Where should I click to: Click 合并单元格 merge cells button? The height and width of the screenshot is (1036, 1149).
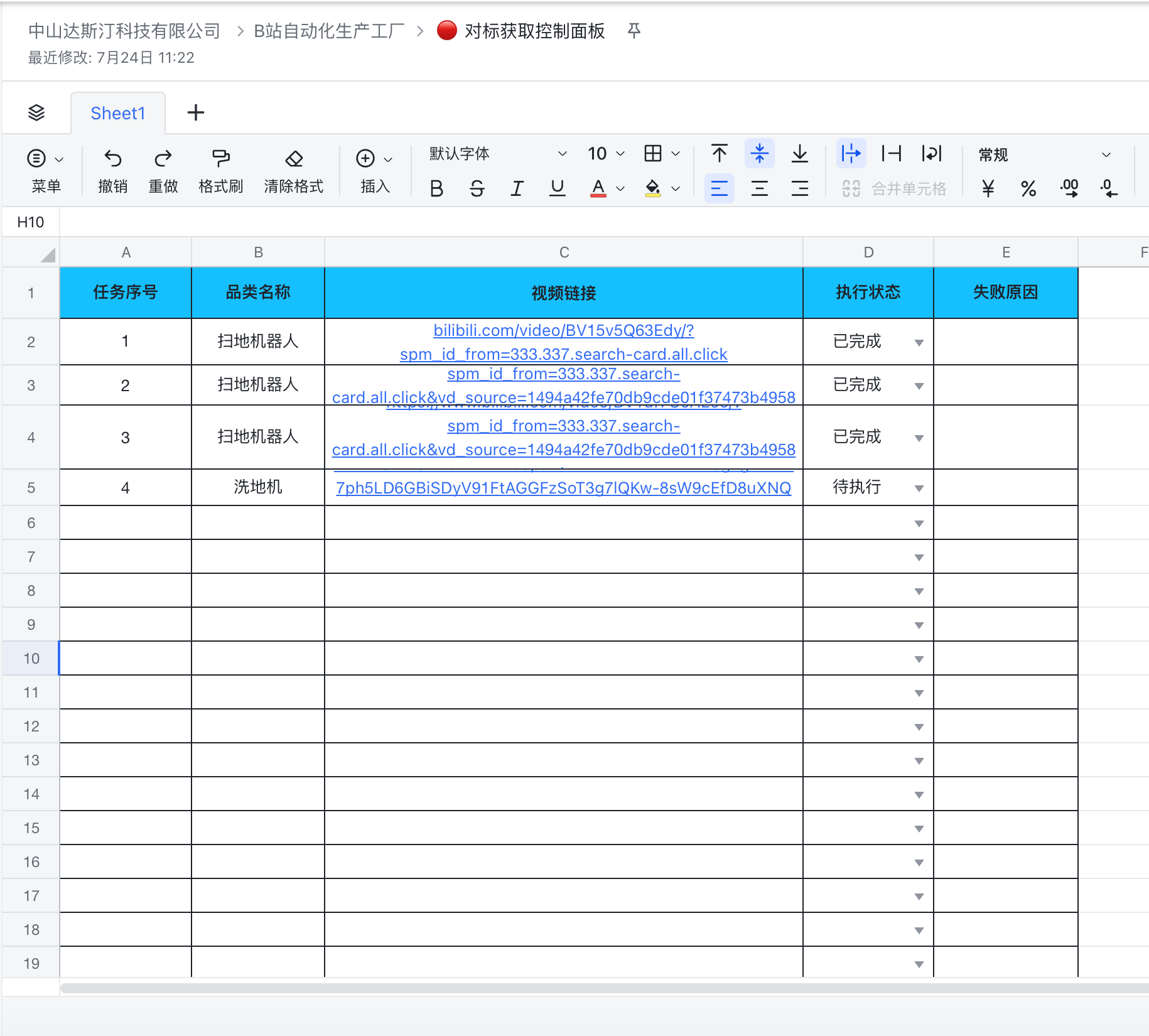click(894, 188)
